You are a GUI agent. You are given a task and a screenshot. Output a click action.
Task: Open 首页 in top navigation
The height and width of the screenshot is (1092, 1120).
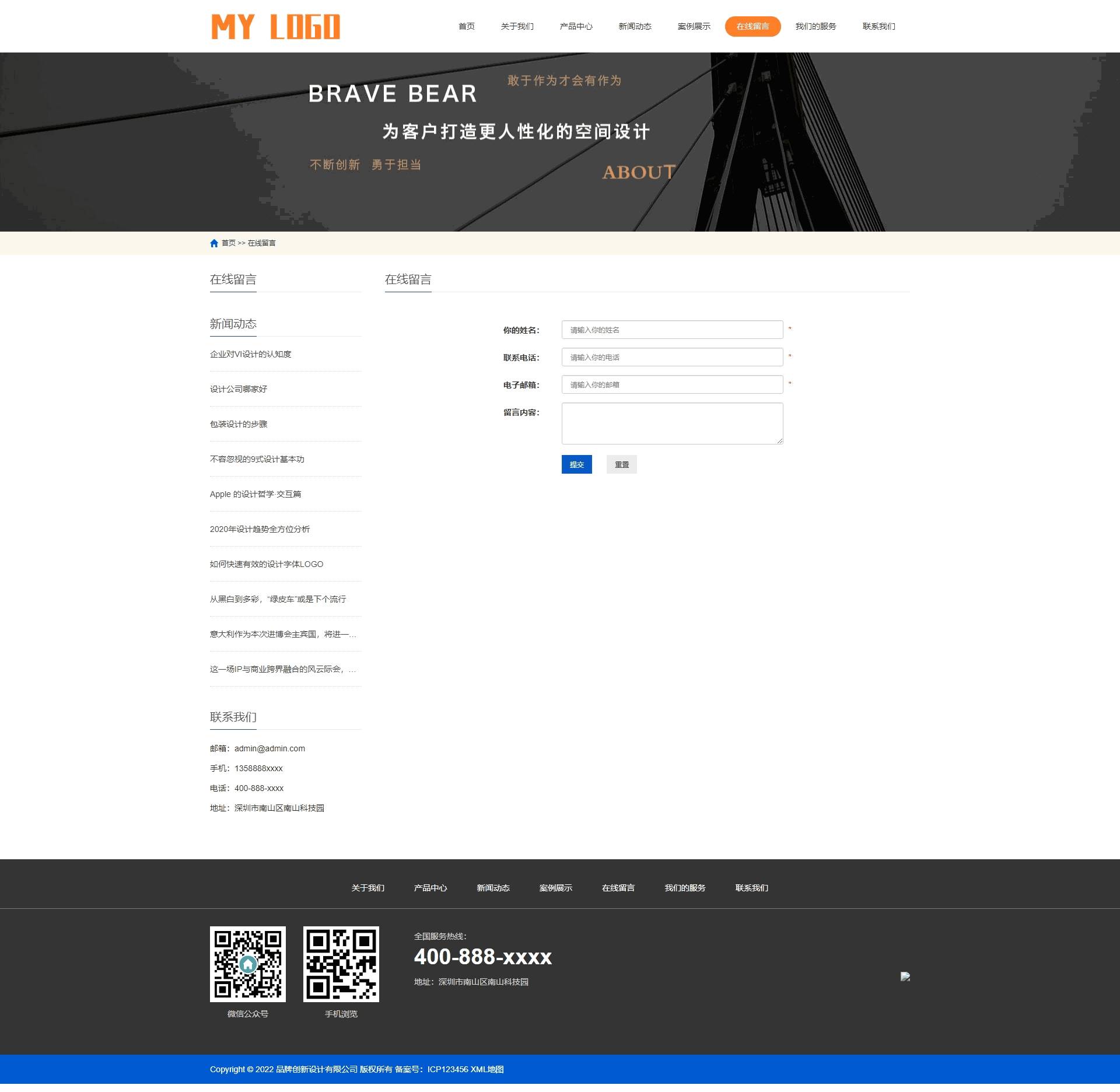coord(466,26)
